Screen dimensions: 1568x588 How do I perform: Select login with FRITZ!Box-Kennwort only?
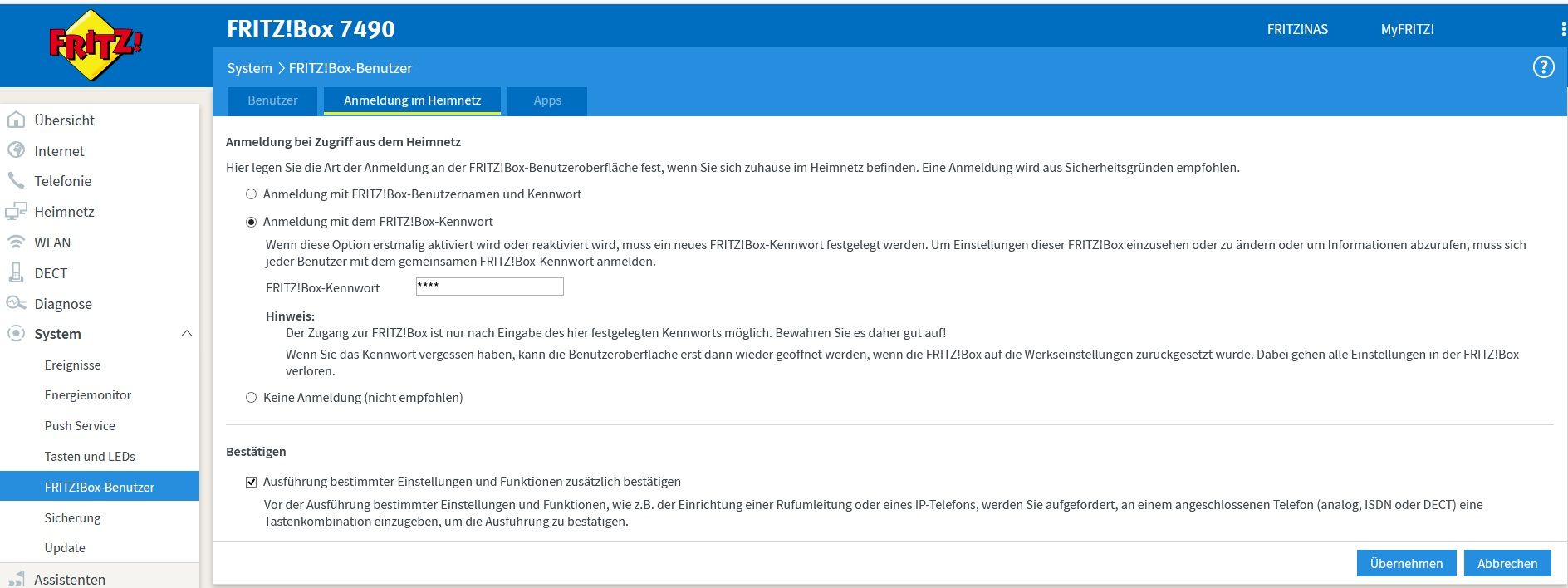pos(251,222)
